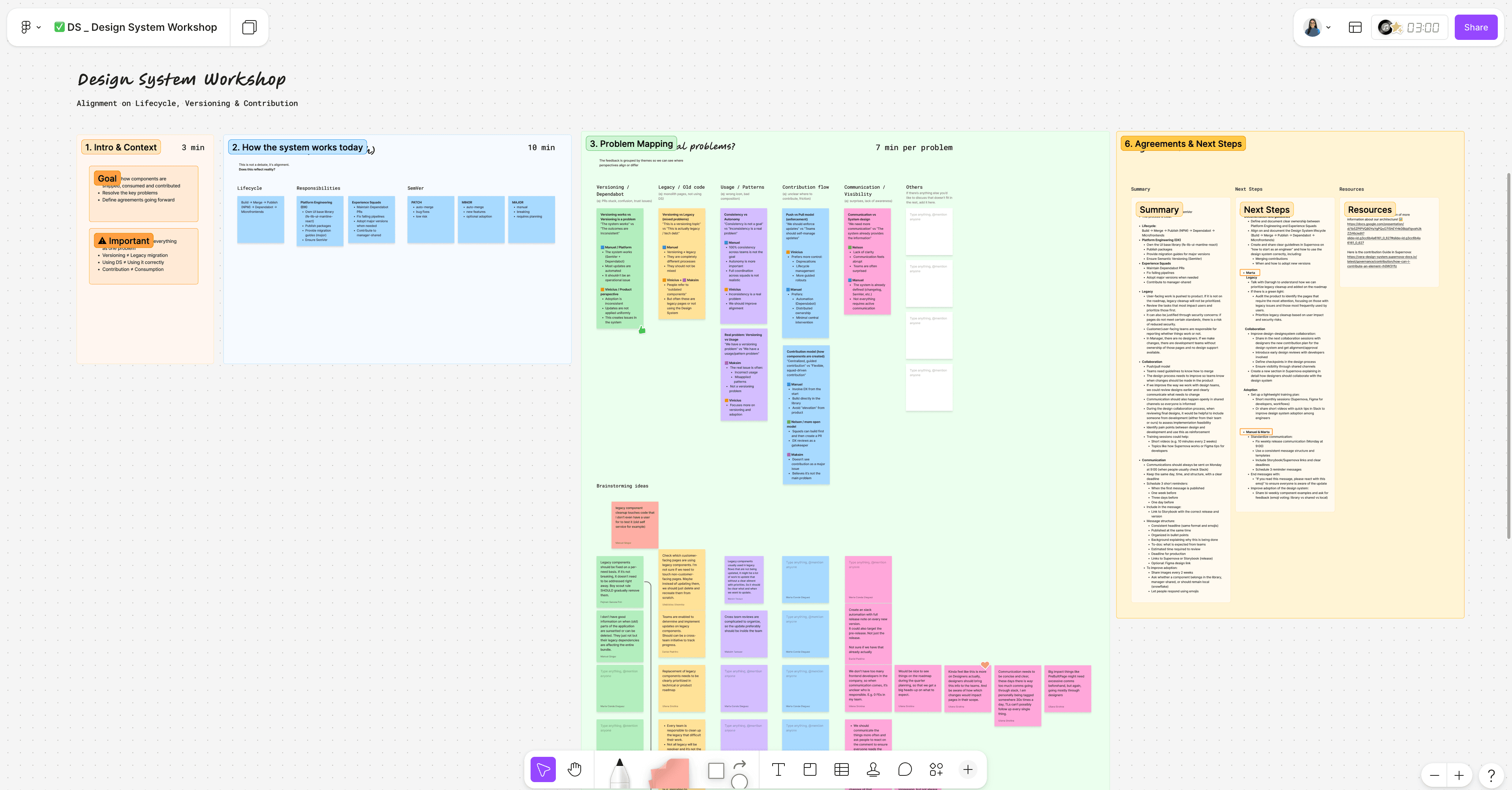The height and width of the screenshot is (790, 1512).
Task: Insert a Table from the toolbar
Action: pyautogui.click(x=842, y=769)
